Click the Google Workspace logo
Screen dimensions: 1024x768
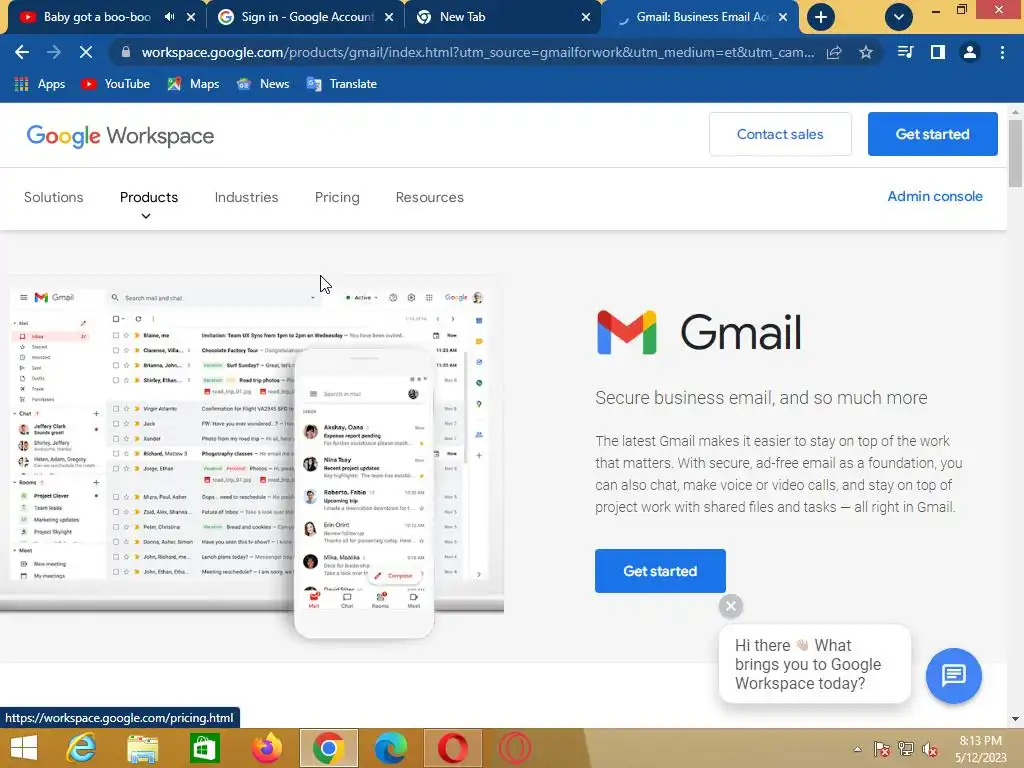coord(120,136)
